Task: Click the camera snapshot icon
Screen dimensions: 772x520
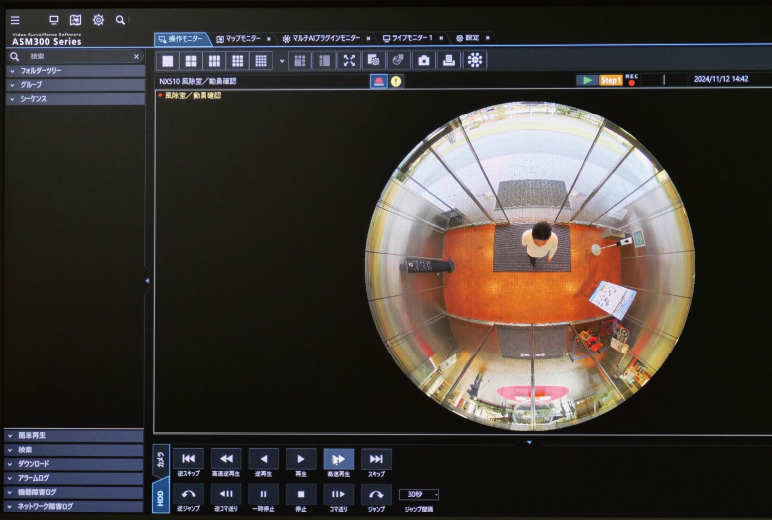Action: click(424, 61)
